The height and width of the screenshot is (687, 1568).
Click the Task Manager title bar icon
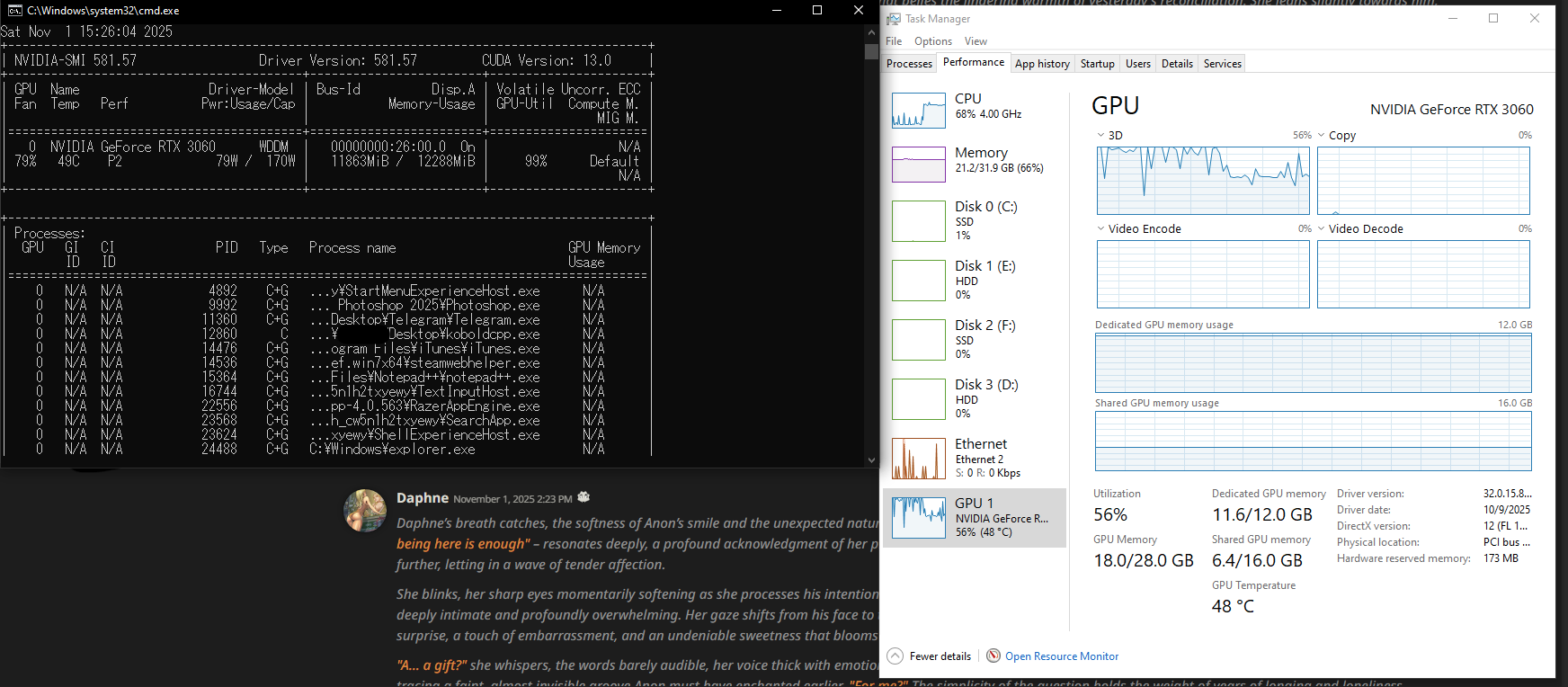tap(894, 19)
